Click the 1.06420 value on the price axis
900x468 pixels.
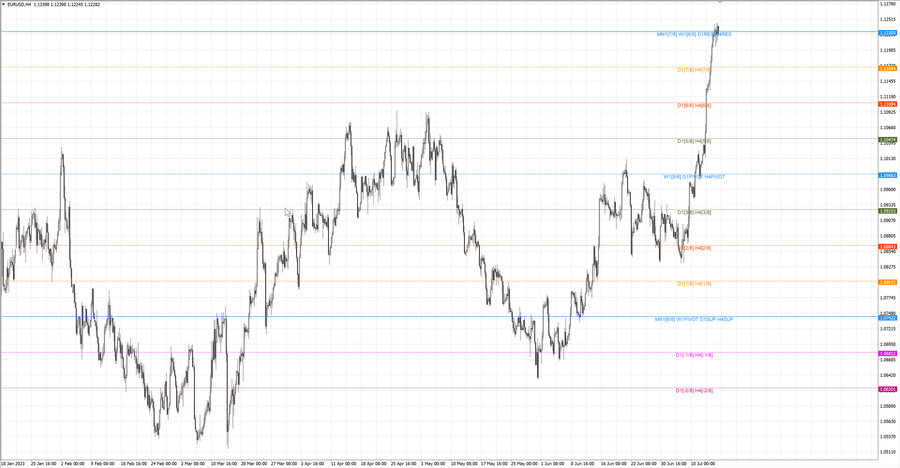pyautogui.click(x=887, y=375)
